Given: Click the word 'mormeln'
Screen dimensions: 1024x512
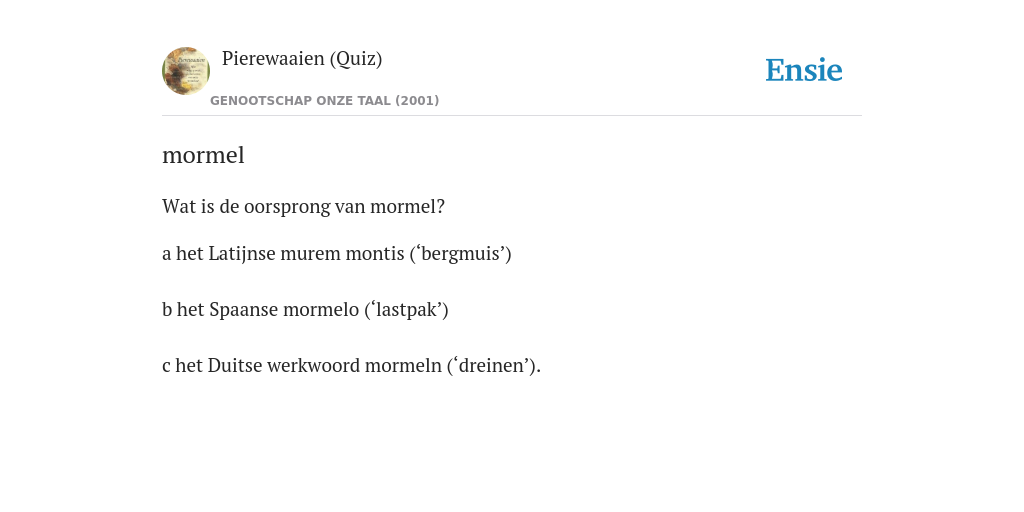Looking at the screenshot, I should (x=403, y=366).
